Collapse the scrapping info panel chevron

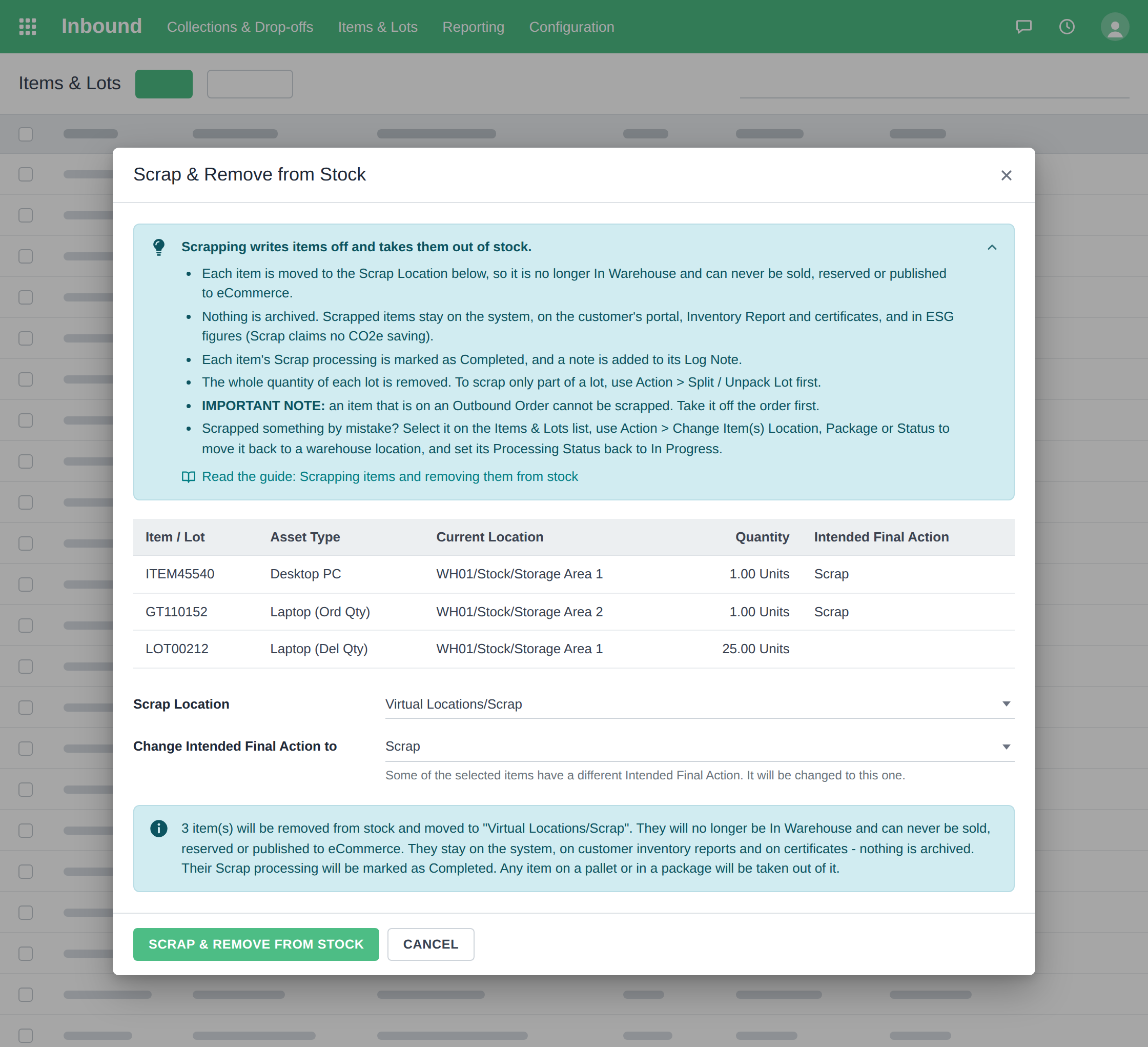pyautogui.click(x=992, y=247)
